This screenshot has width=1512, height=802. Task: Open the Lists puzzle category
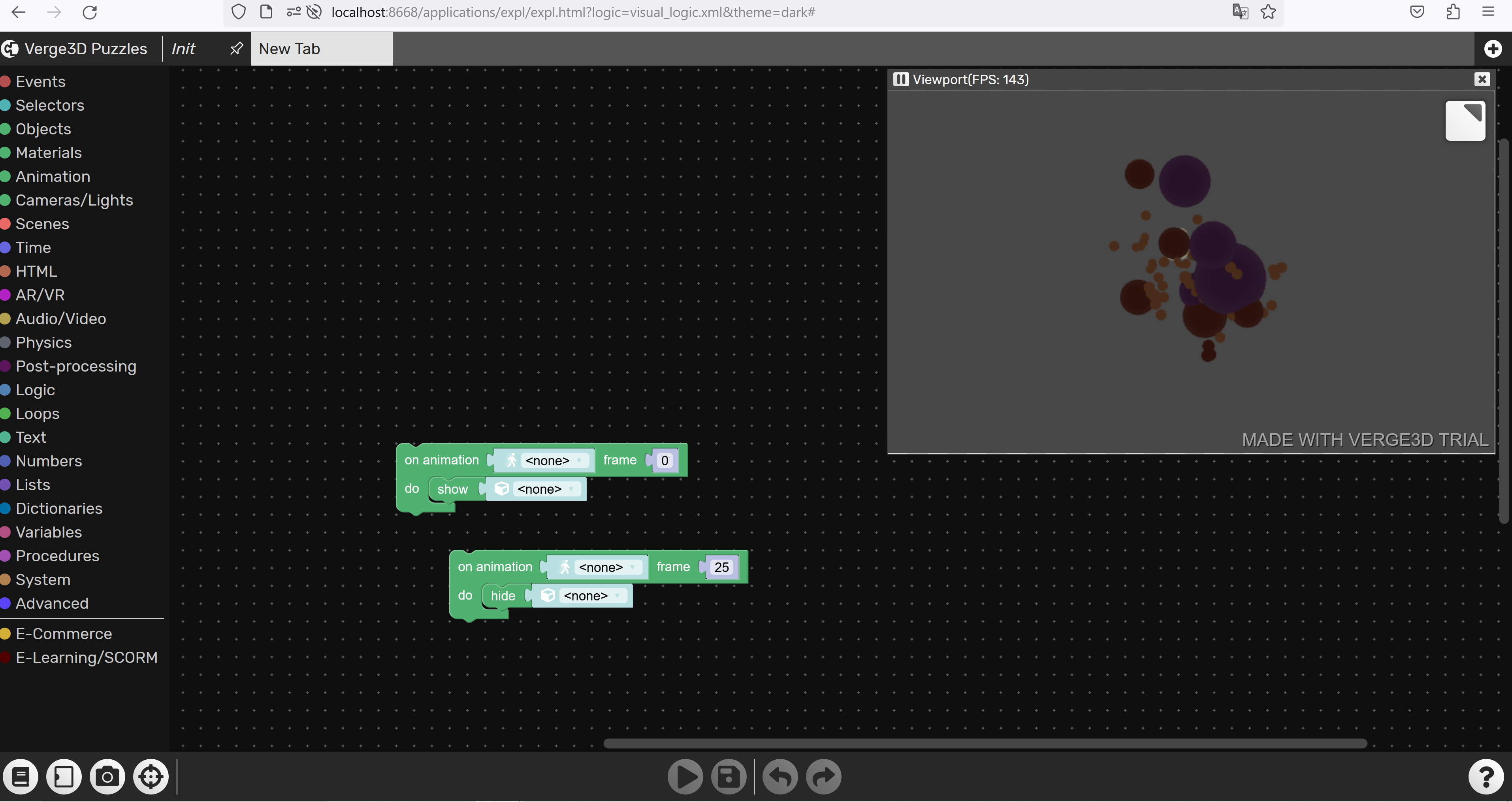(x=33, y=485)
